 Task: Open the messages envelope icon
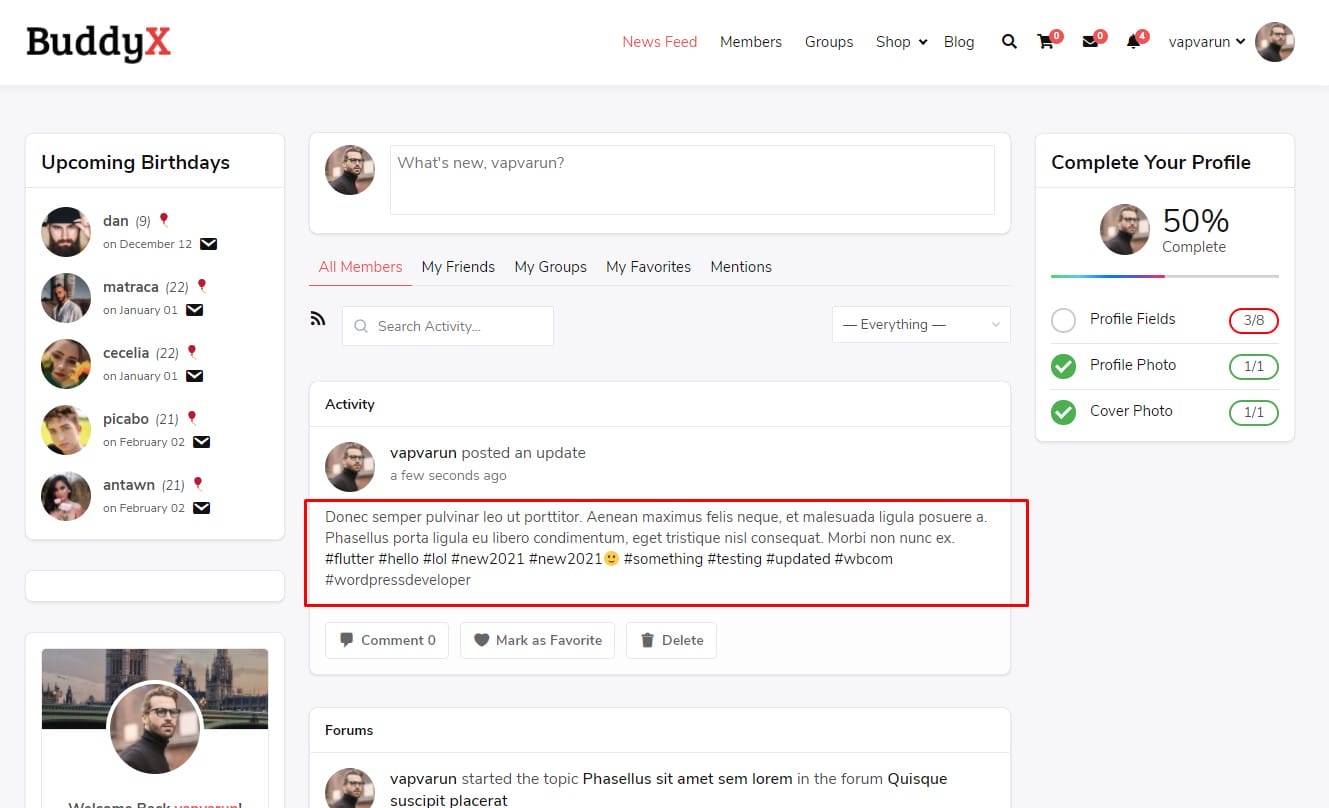(x=1090, y=42)
